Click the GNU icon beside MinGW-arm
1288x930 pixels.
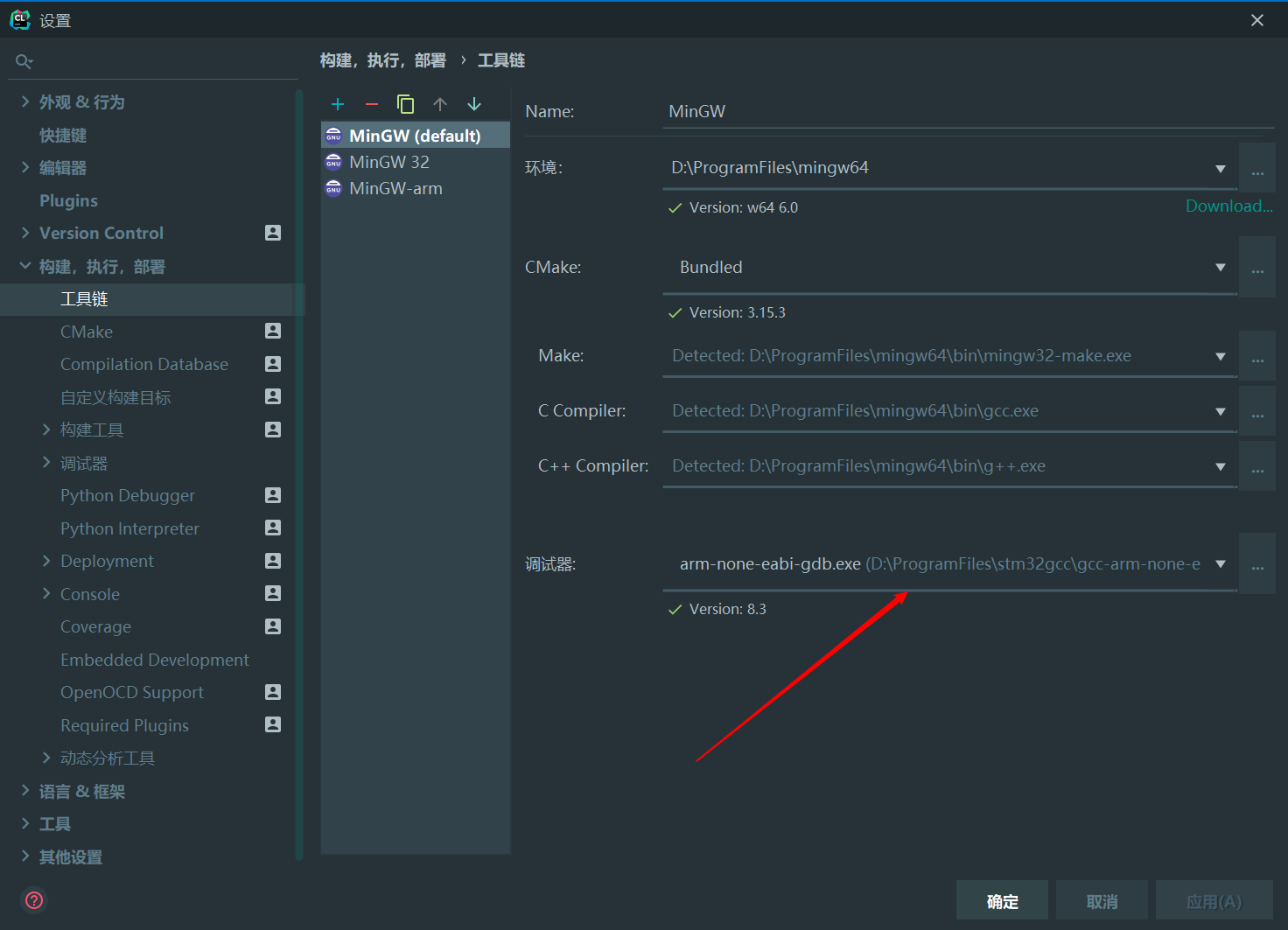(x=333, y=187)
